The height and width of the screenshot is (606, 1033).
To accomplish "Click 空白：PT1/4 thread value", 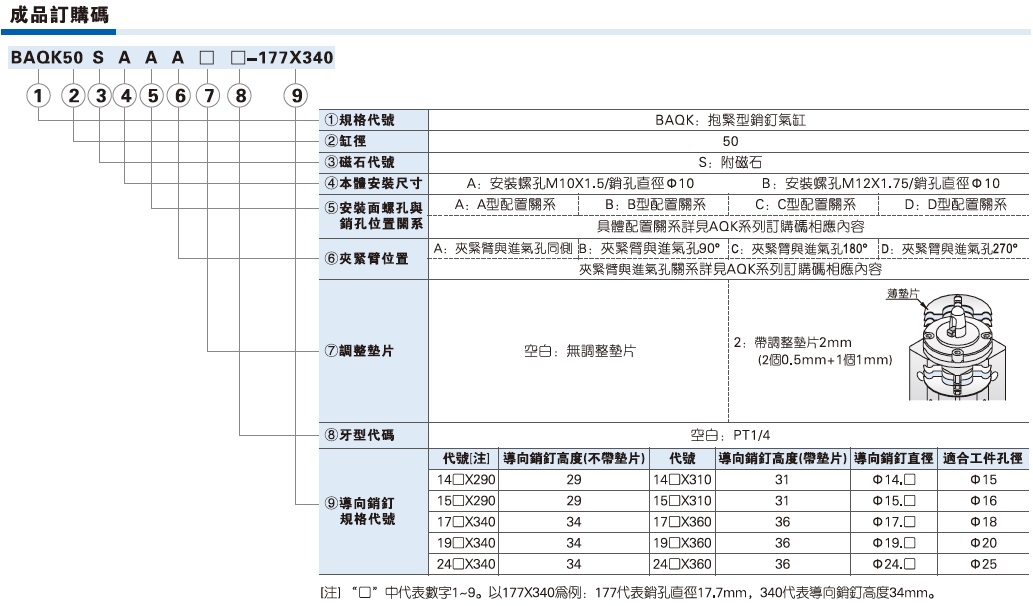I will [x=730, y=435].
